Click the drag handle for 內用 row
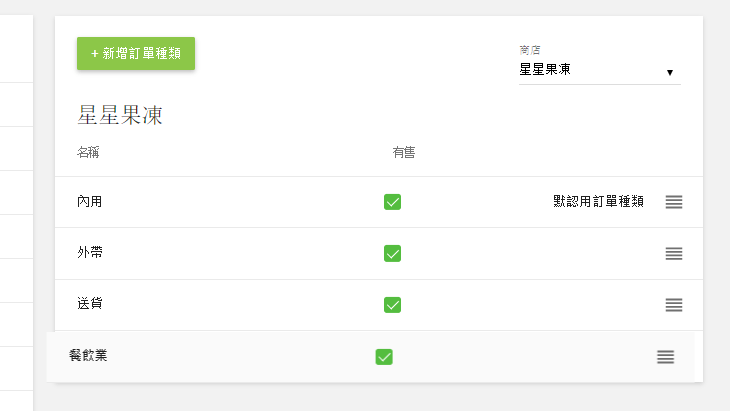Image resolution: width=730 pixels, height=411 pixels. tap(674, 202)
